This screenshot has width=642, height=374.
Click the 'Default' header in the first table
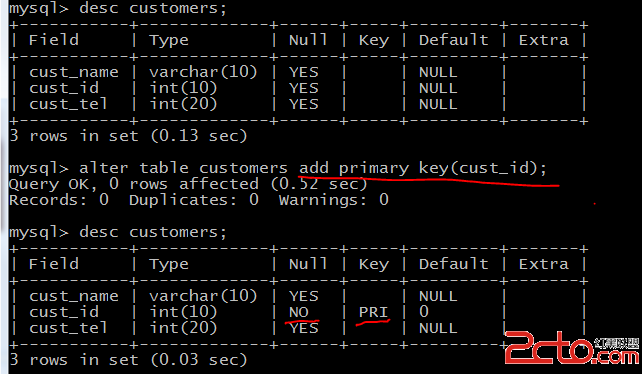click(x=454, y=40)
